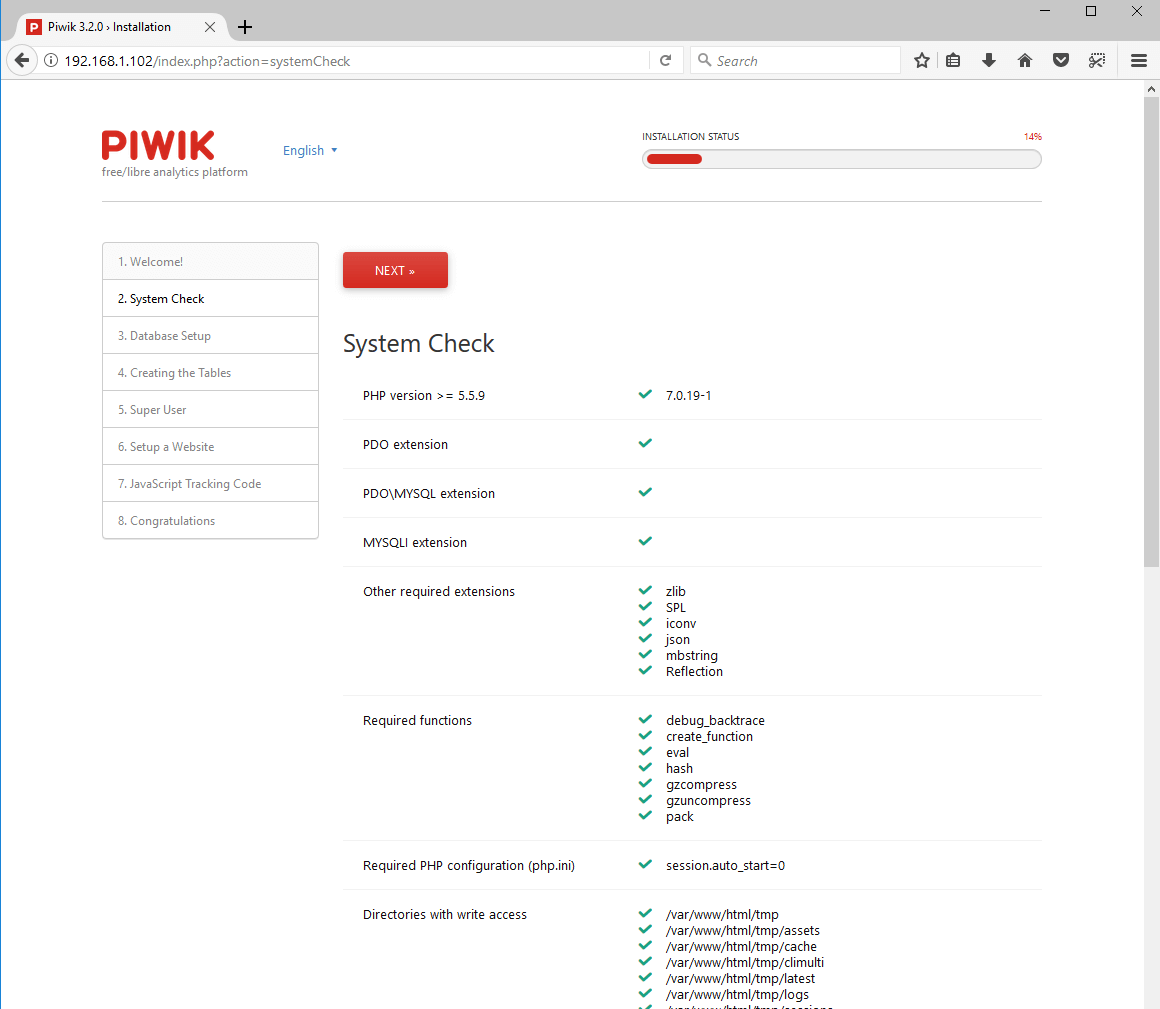The width and height of the screenshot is (1160, 1009).
Task: Close the Piwik Installation tab
Action: [210, 27]
